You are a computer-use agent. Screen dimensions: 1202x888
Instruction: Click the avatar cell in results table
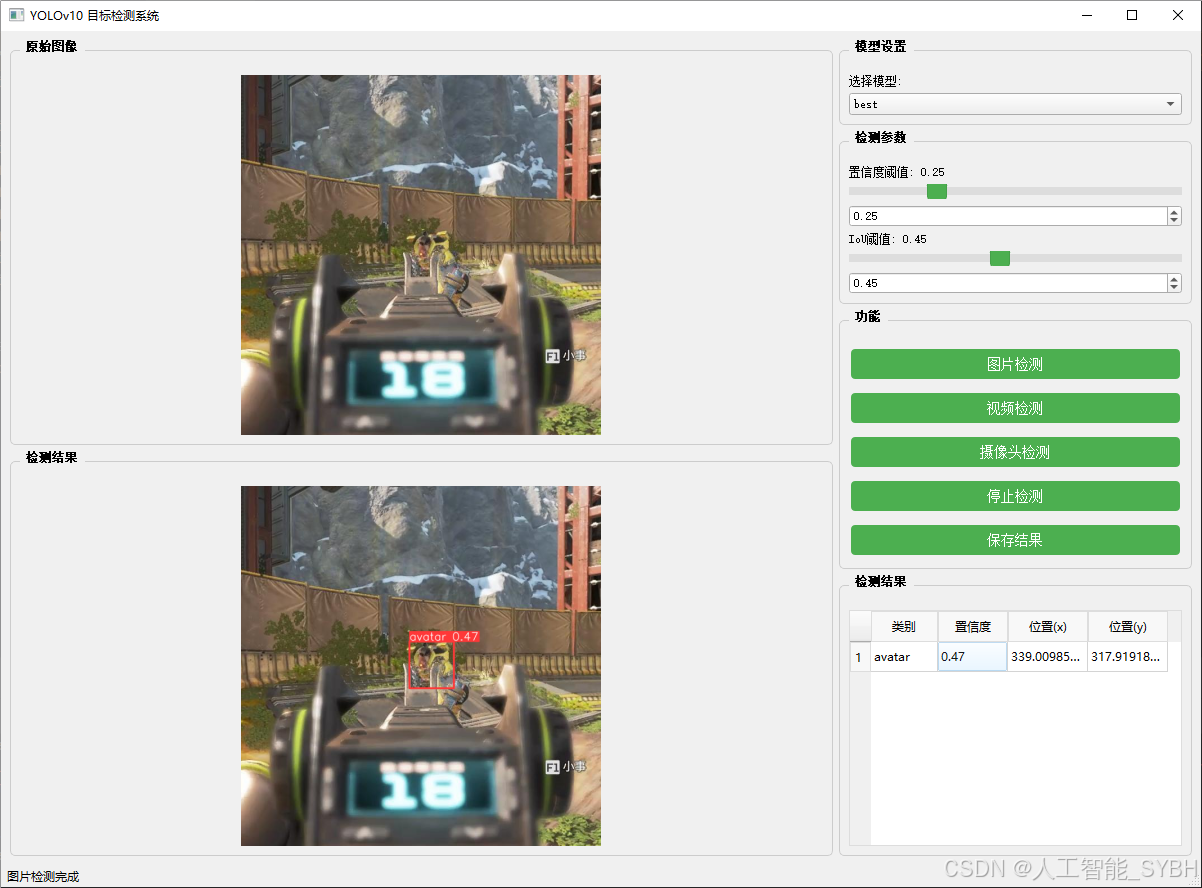[x=904, y=657]
